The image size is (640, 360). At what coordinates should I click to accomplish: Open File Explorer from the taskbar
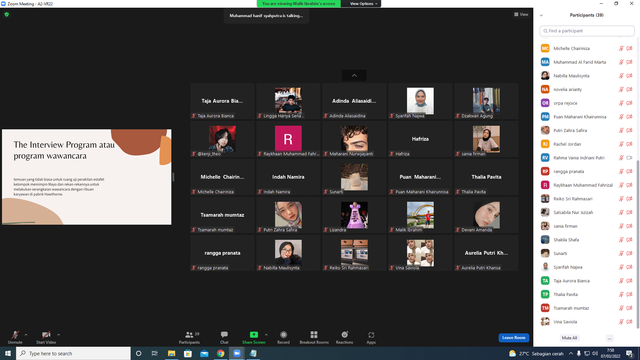pyautogui.click(x=171, y=353)
